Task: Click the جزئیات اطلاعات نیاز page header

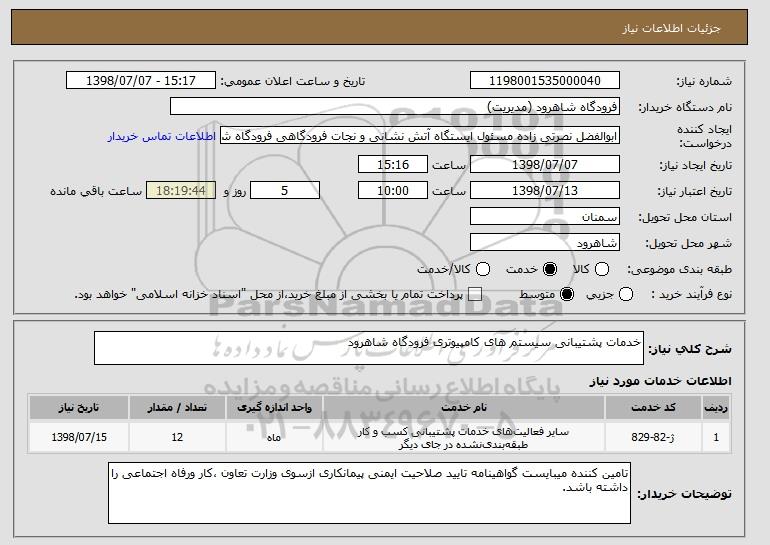Action: coord(671,28)
